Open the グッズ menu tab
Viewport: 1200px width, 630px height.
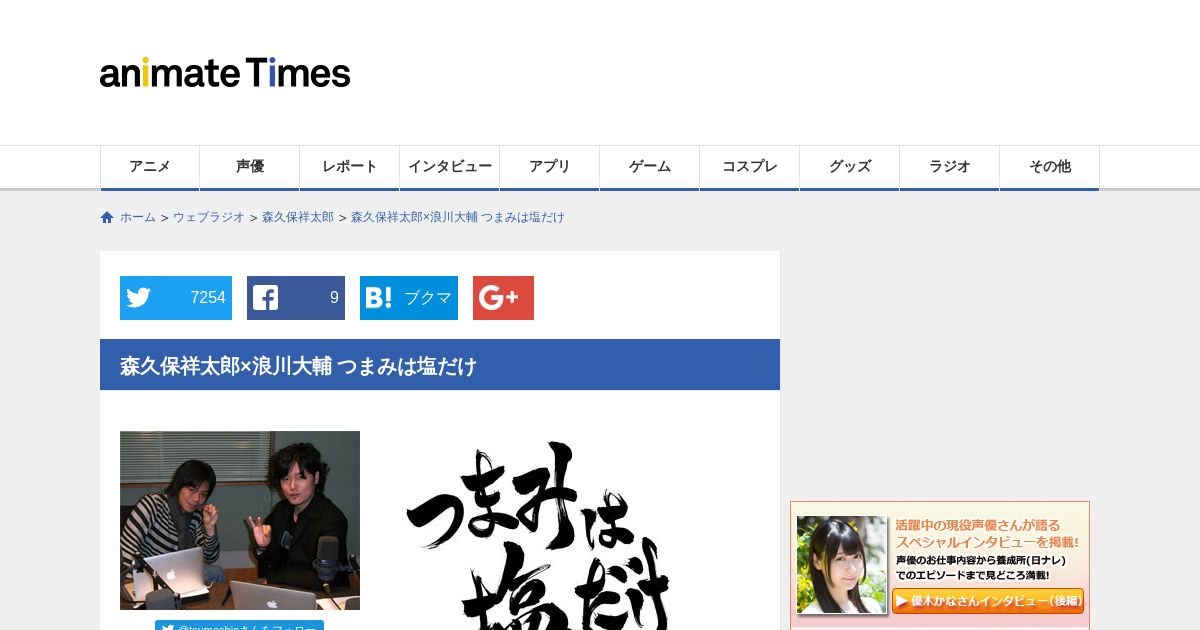[x=850, y=167]
